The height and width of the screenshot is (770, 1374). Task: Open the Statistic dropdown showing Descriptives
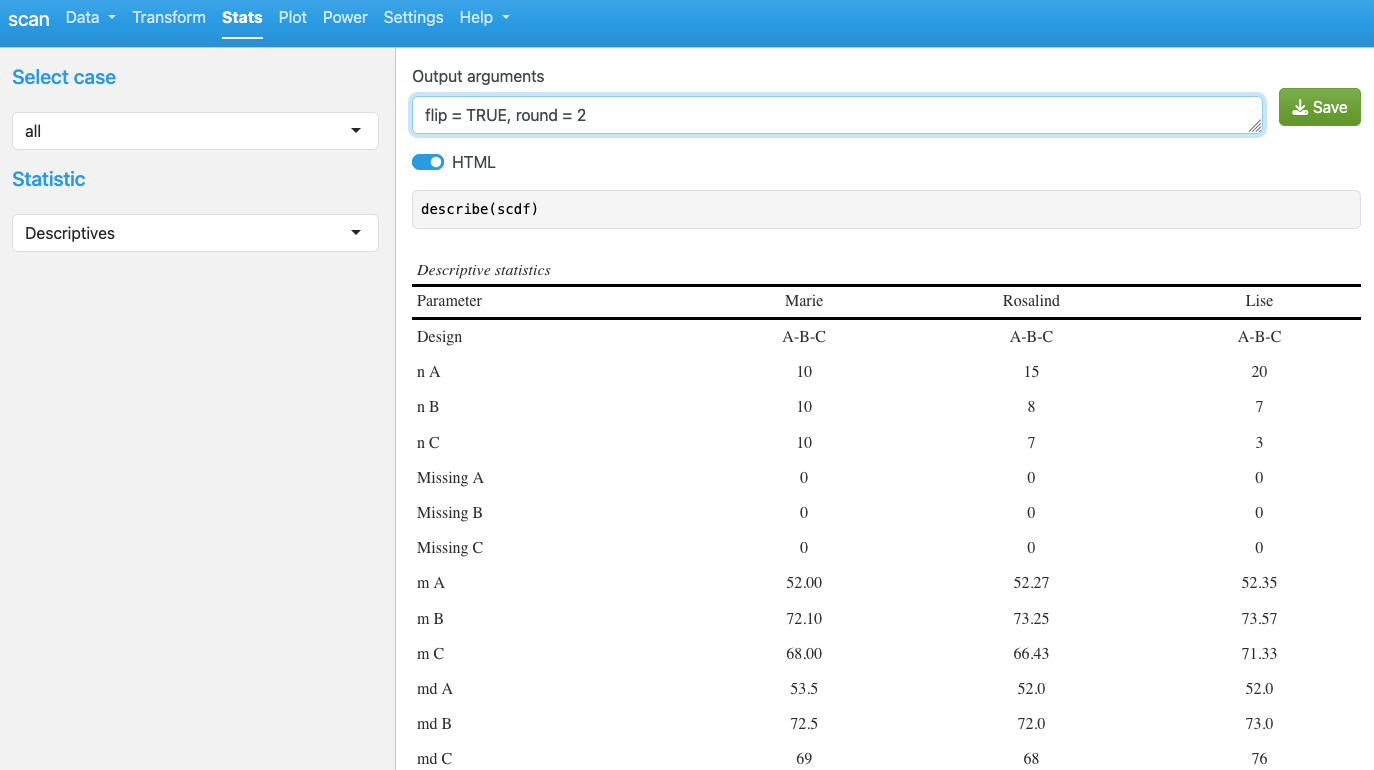coord(195,233)
